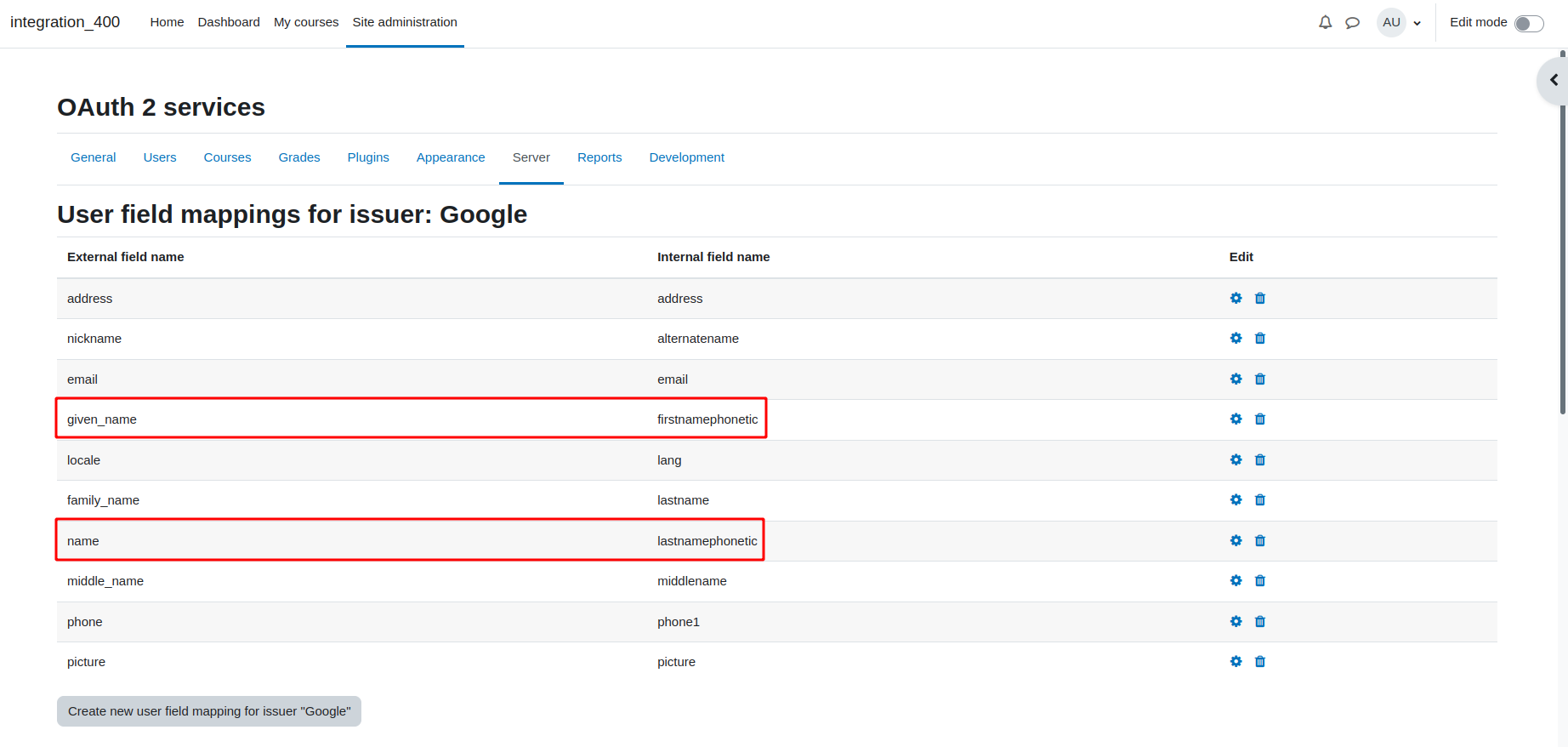Switch to the Reports tab

tap(599, 157)
